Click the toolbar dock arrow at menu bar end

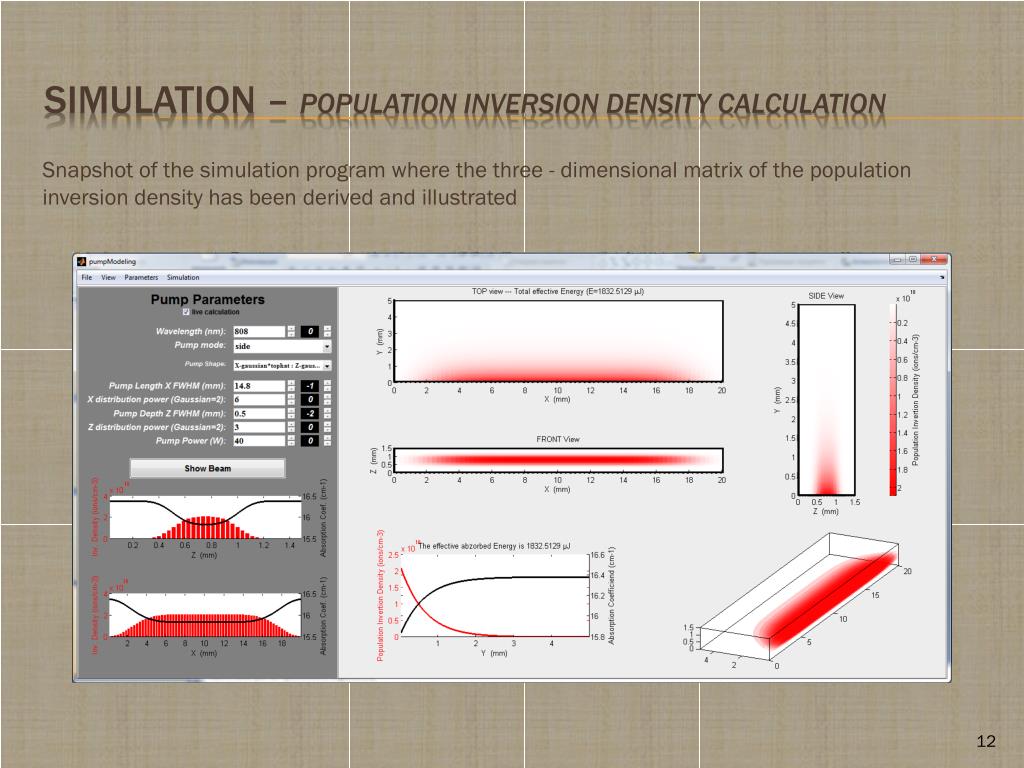click(x=942, y=278)
